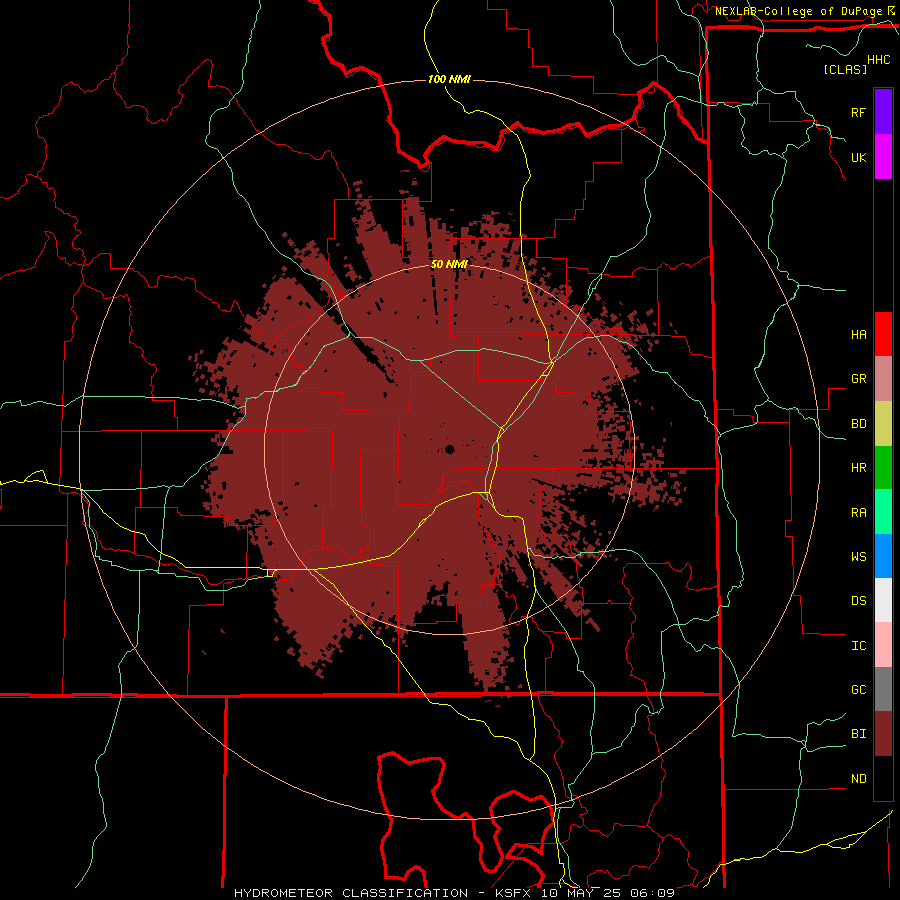Screen dimensions: 900x900
Task: Click the '06:09' timestamp
Action: [652, 893]
